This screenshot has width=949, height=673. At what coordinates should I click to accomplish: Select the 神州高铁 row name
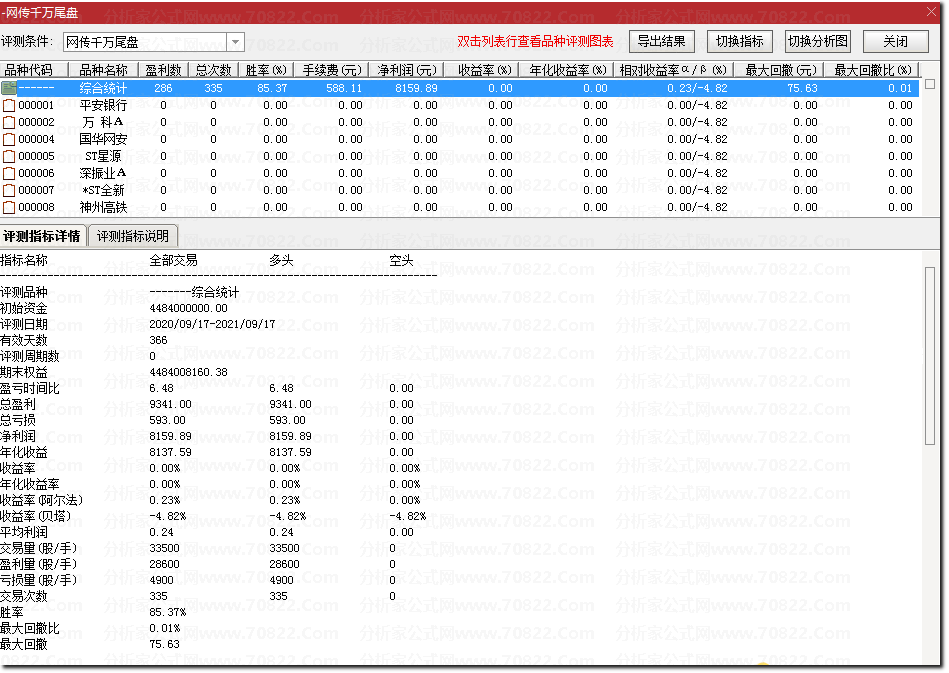(x=103, y=207)
